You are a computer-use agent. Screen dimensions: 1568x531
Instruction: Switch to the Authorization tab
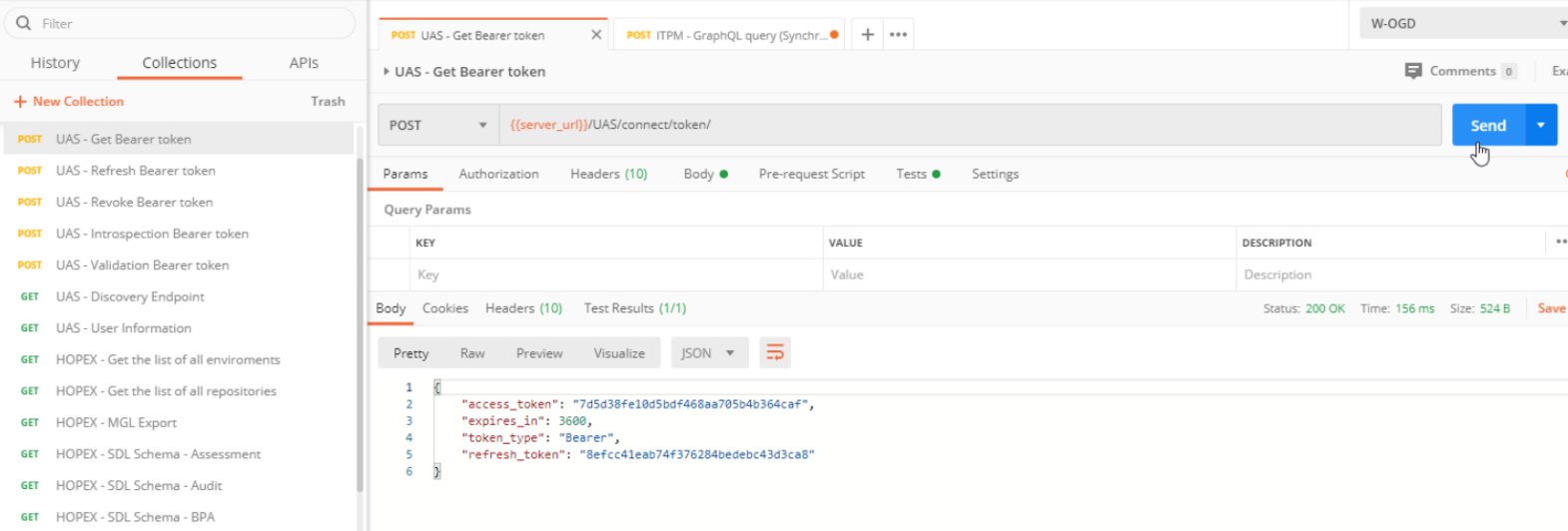tap(498, 174)
